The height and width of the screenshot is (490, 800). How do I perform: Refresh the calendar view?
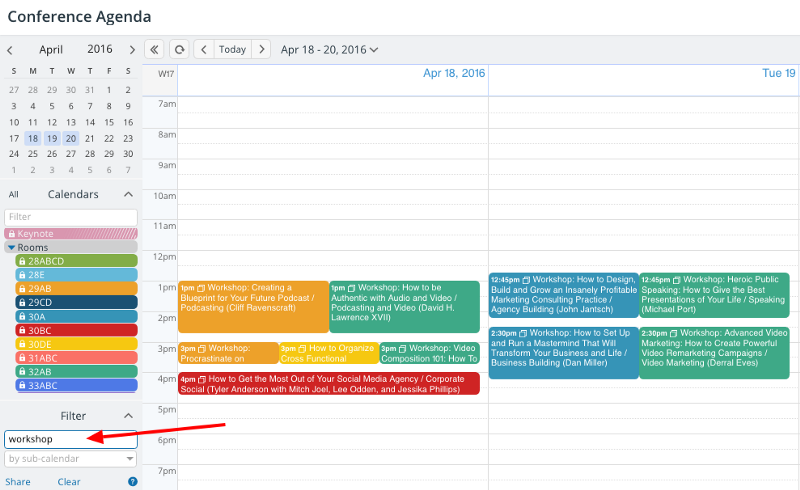[179, 50]
